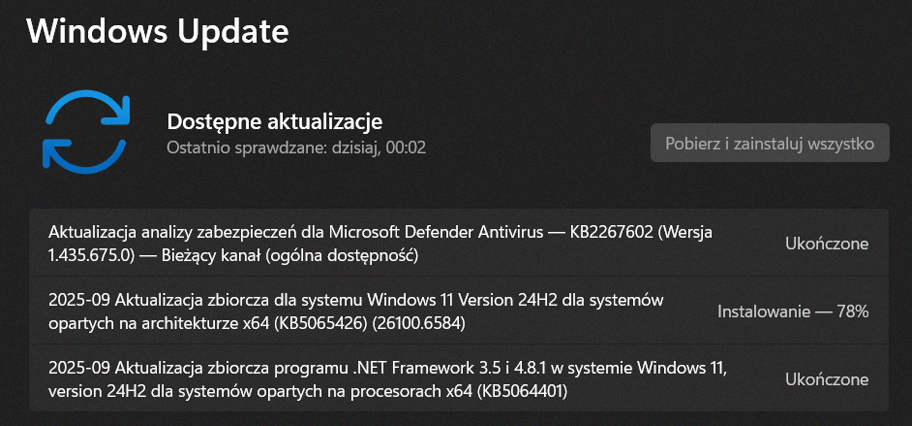Select the .NET Framework cumulative update row
912x426 pixels.
[x=458, y=379]
